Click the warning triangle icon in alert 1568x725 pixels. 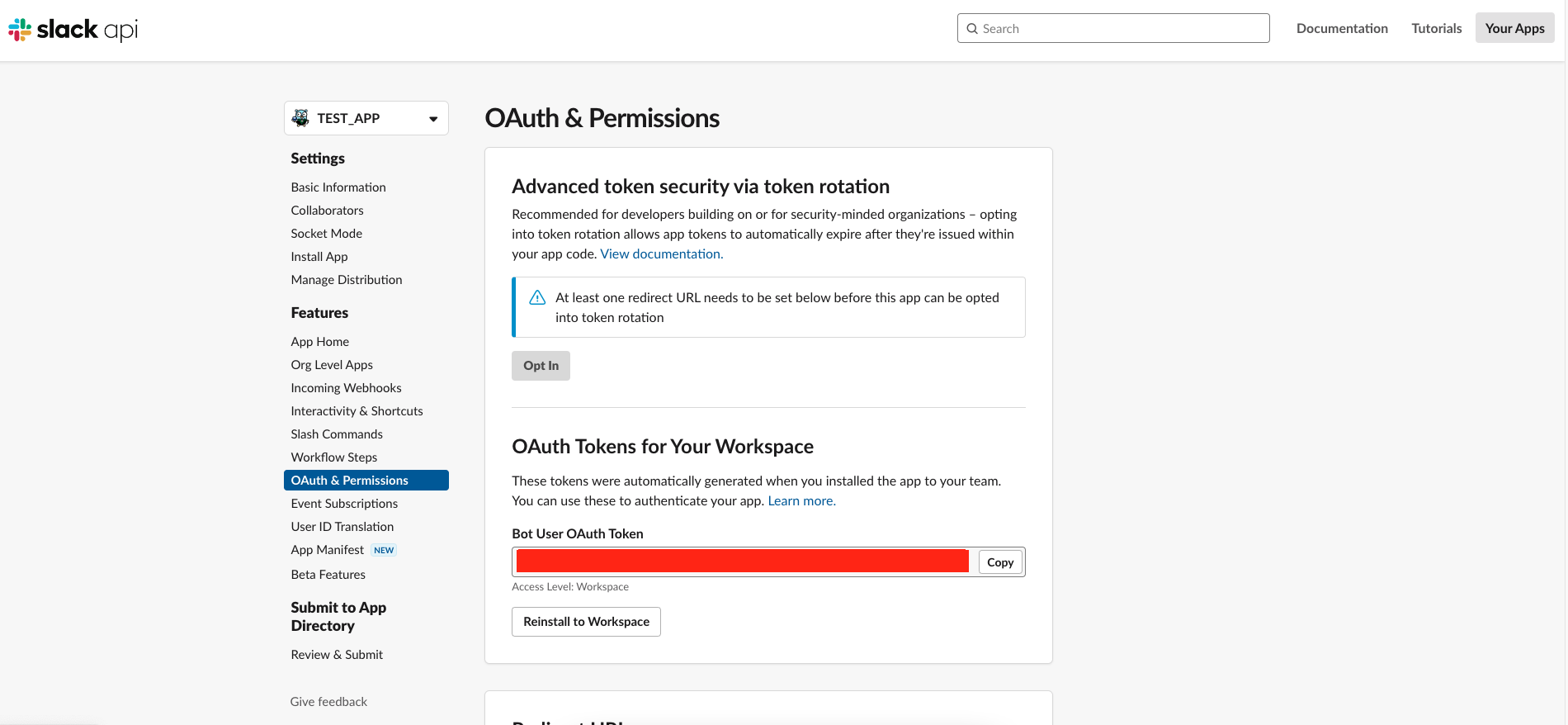[537, 297]
